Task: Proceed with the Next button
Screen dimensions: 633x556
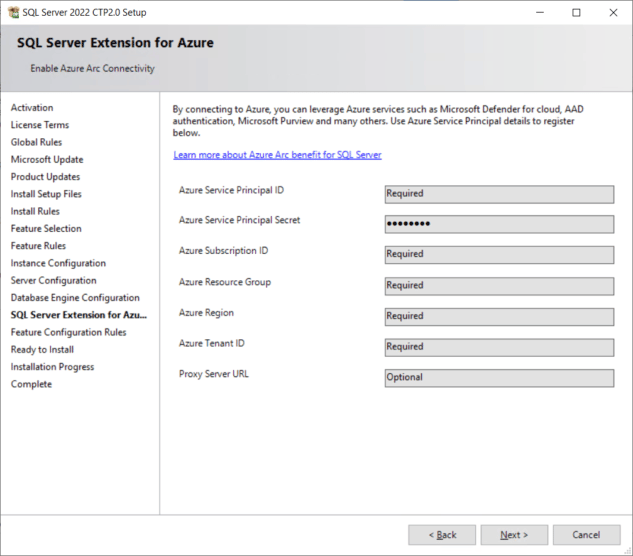Action: click(x=514, y=535)
